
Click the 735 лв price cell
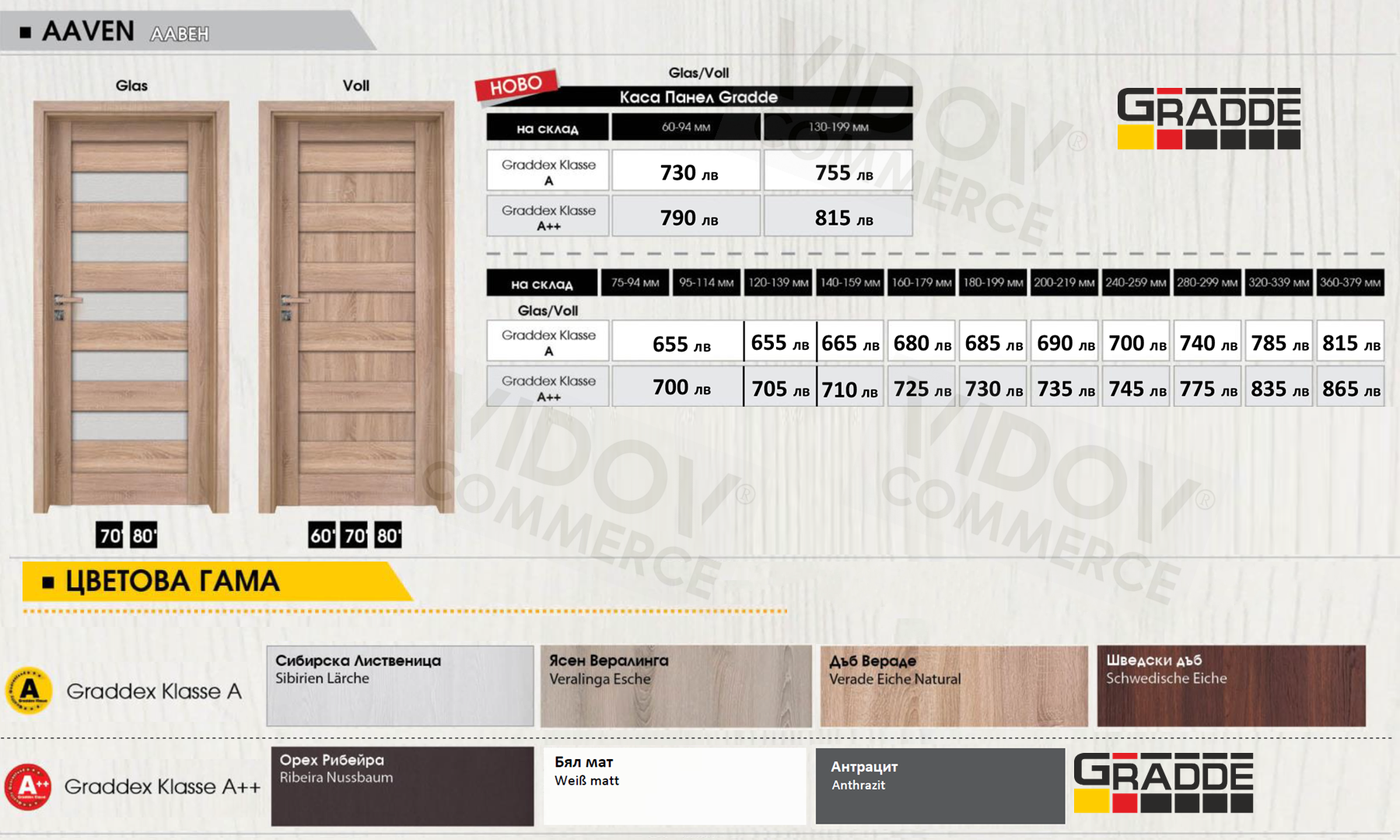tap(1065, 387)
